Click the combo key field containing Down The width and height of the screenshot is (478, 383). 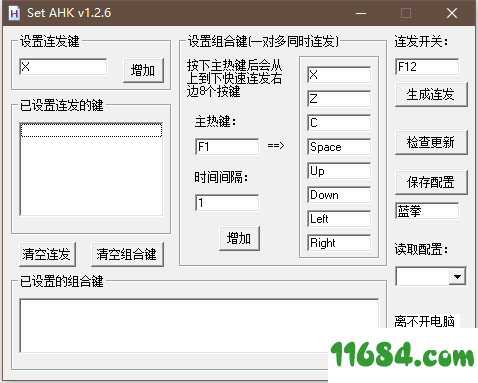click(x=339, y=195)
